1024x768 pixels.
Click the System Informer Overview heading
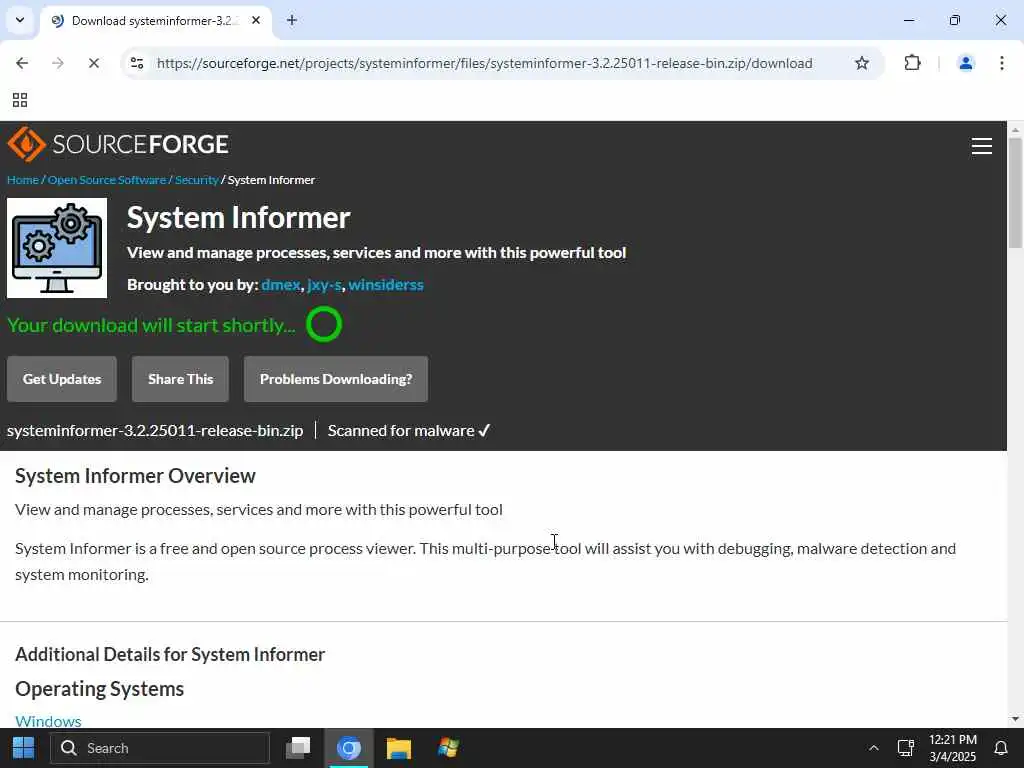(135, 476)
